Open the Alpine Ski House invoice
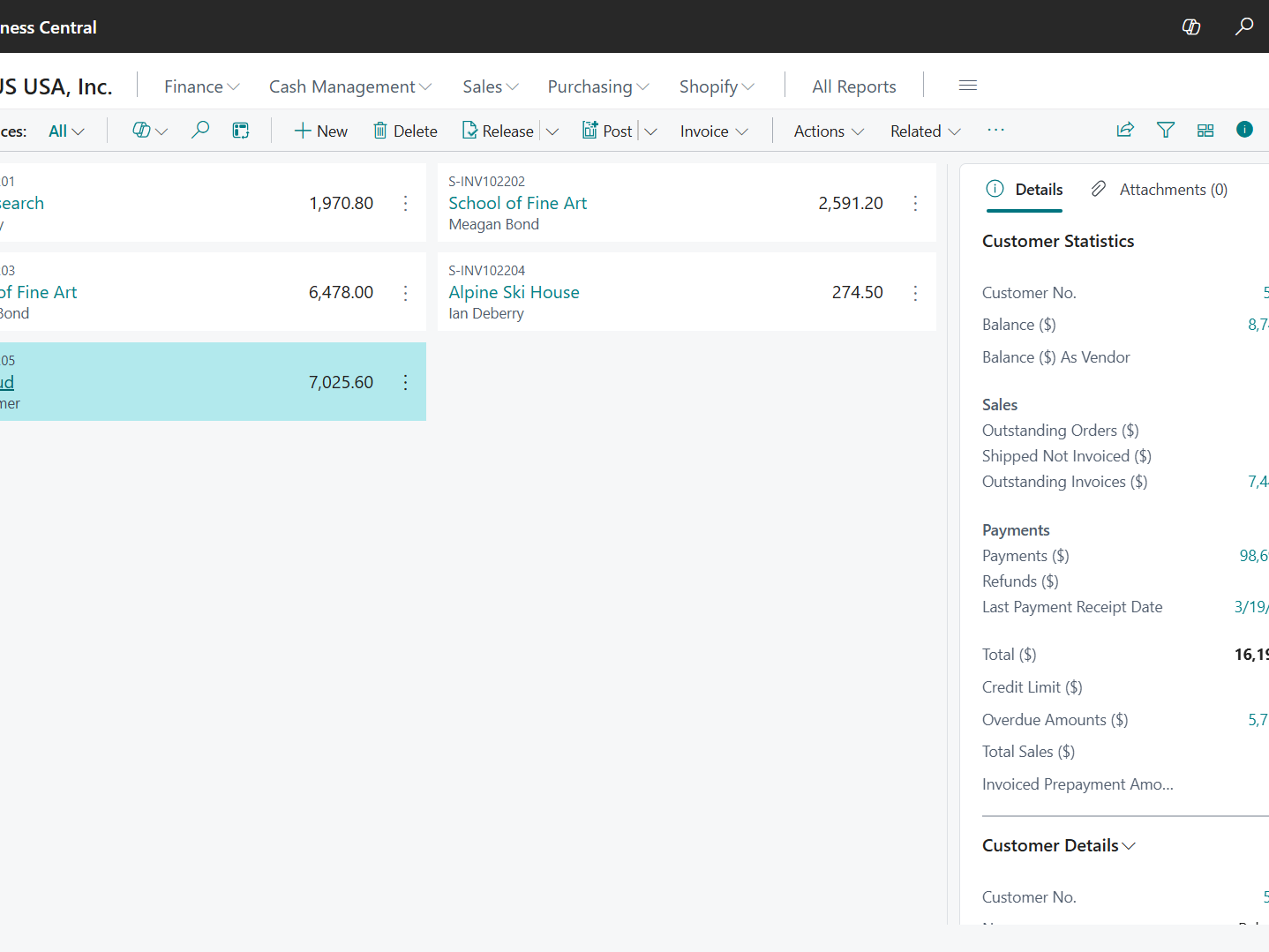This screenshot has height=952, width=1269. point(514,291)
